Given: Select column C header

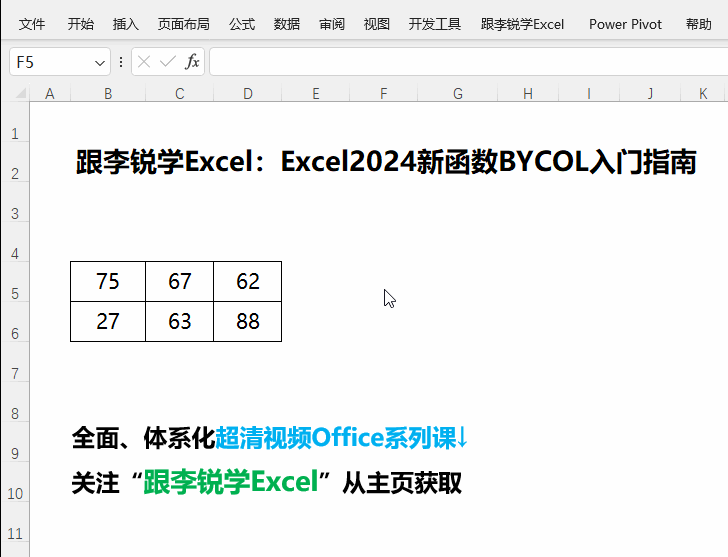Looking at the screenshot, I should click(180, 93).
